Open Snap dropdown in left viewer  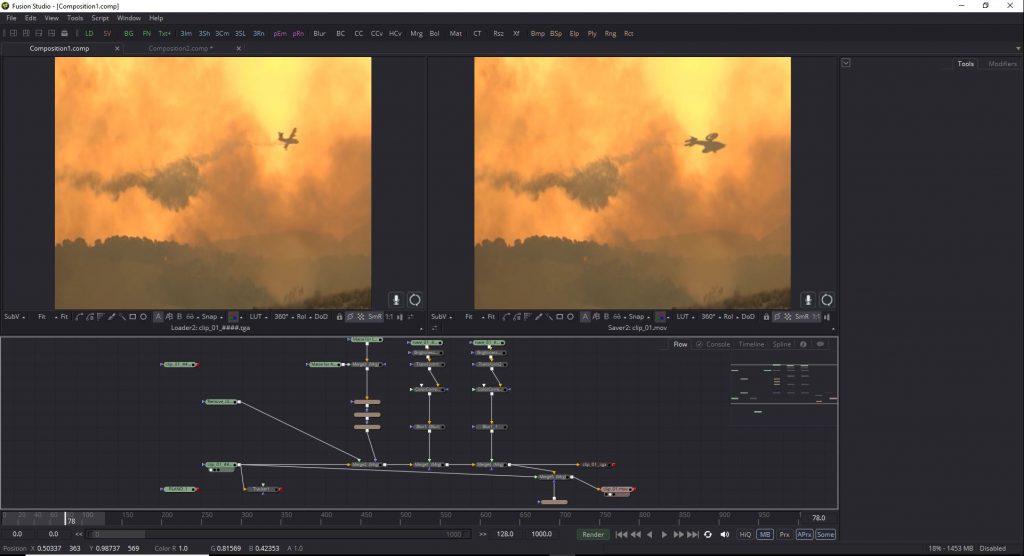[212, 317]
